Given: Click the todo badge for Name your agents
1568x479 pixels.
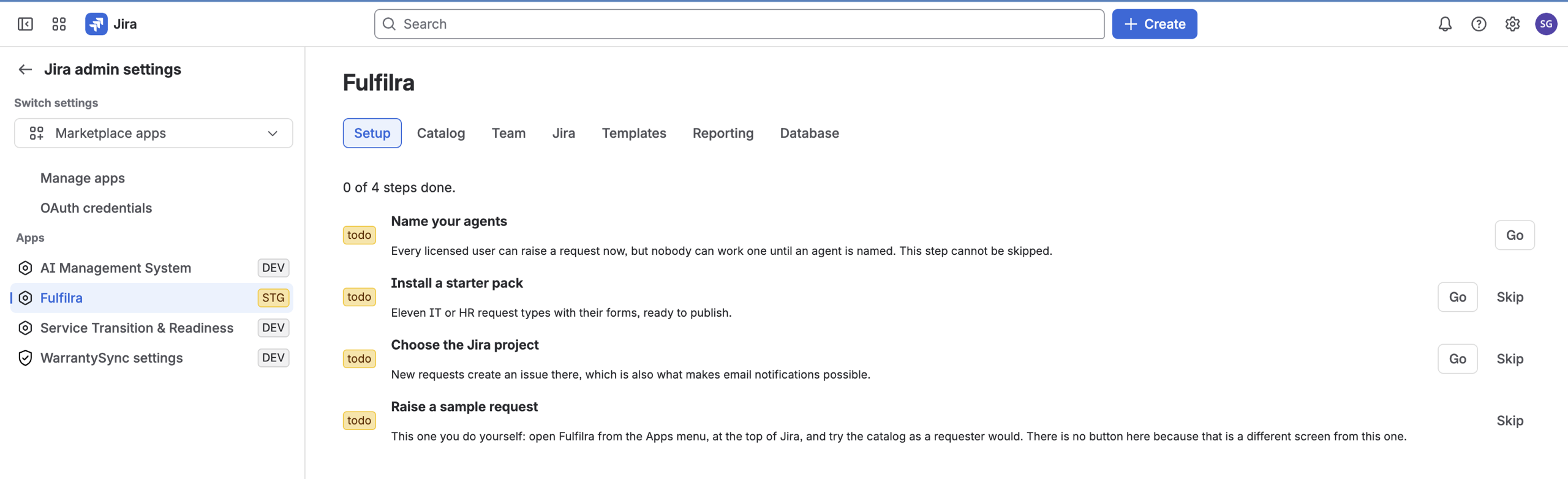Looking at the screenshot, I should click(359, 235).
